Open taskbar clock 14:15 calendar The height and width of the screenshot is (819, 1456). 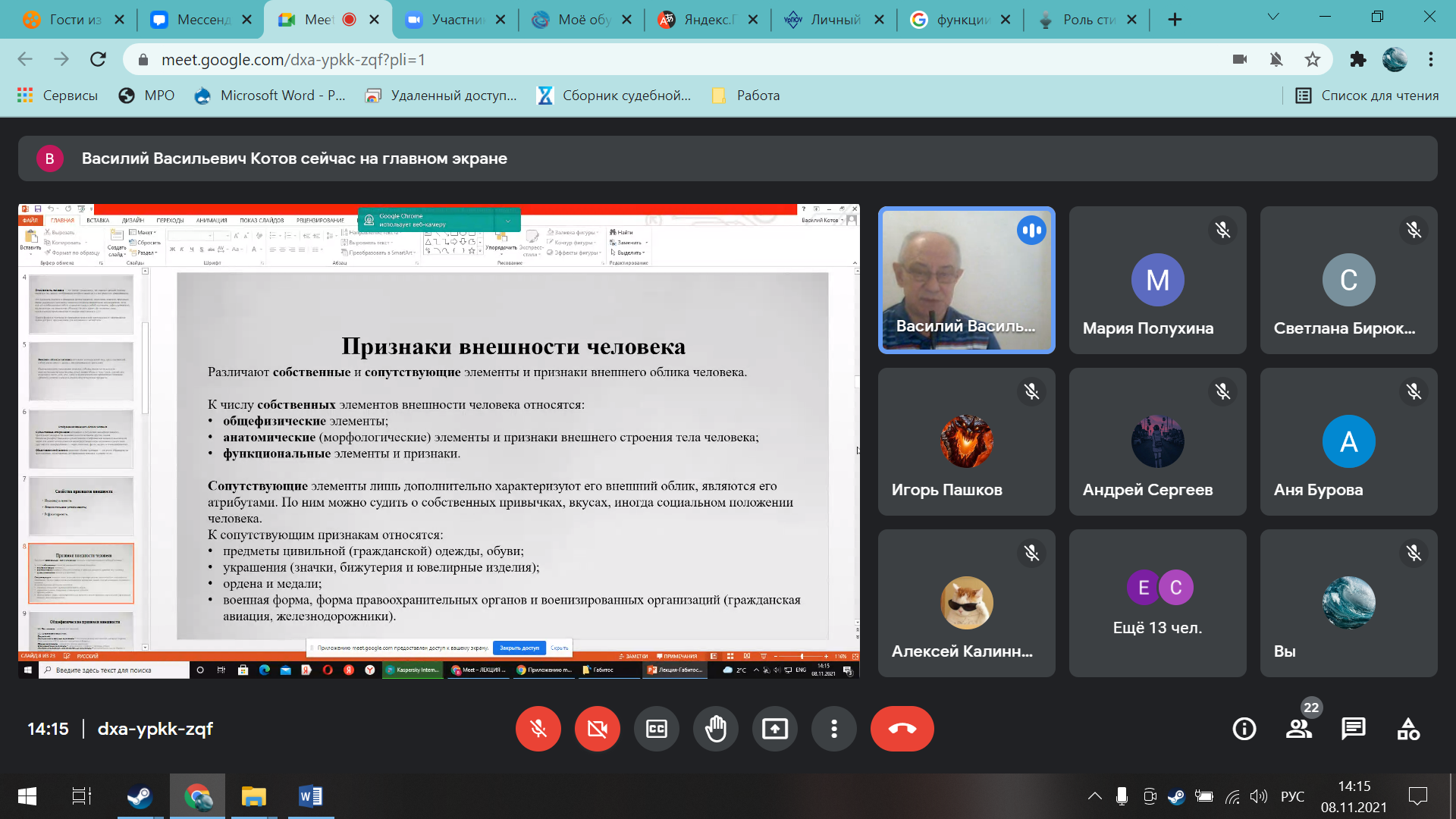coord(1354,796)
